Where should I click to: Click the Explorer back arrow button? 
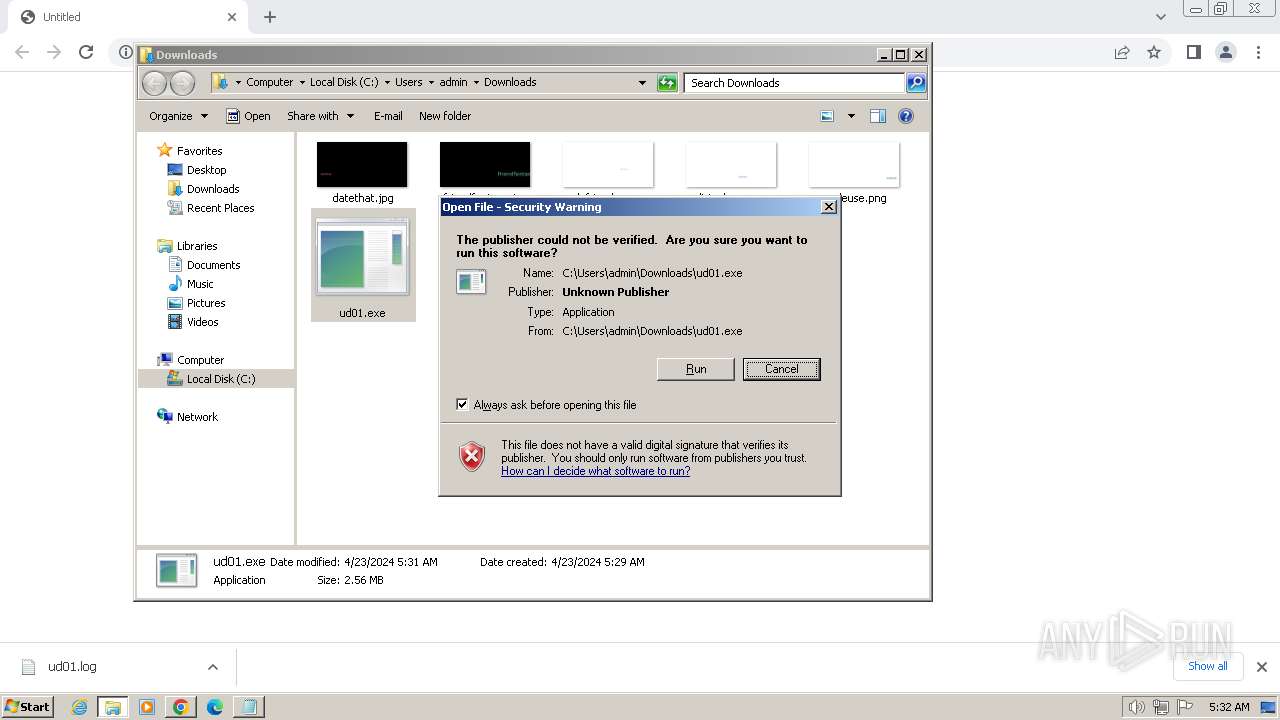[x=154, y=83]
